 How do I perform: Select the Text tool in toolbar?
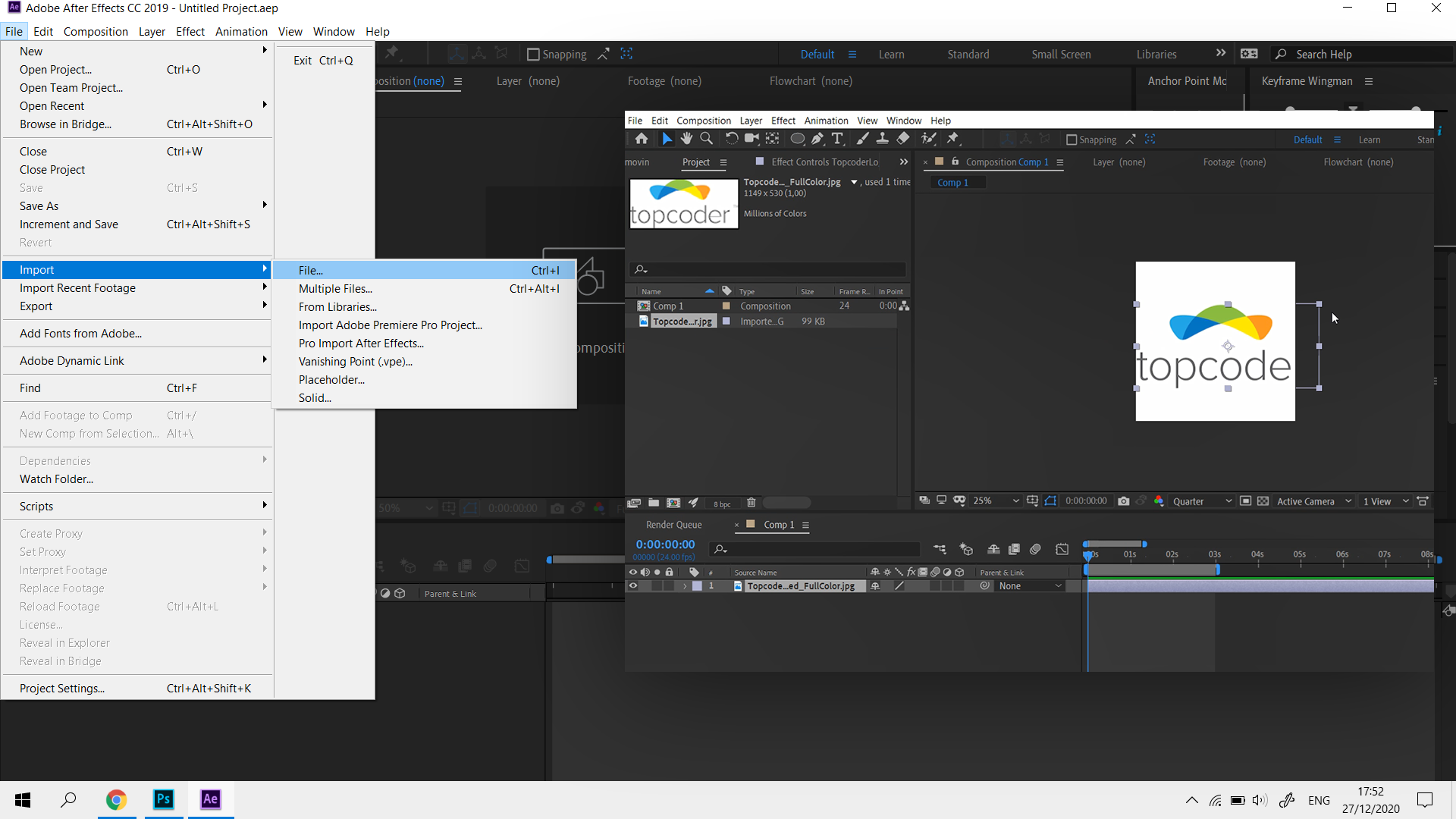click(838, 139)
